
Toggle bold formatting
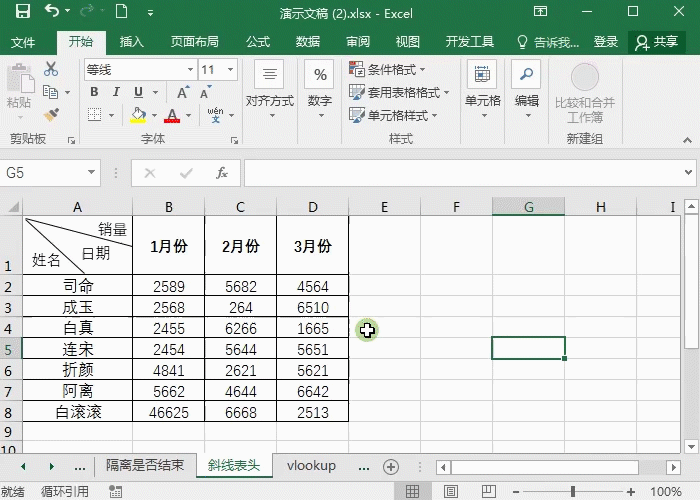pyautogui.click(x=94, y=92)
